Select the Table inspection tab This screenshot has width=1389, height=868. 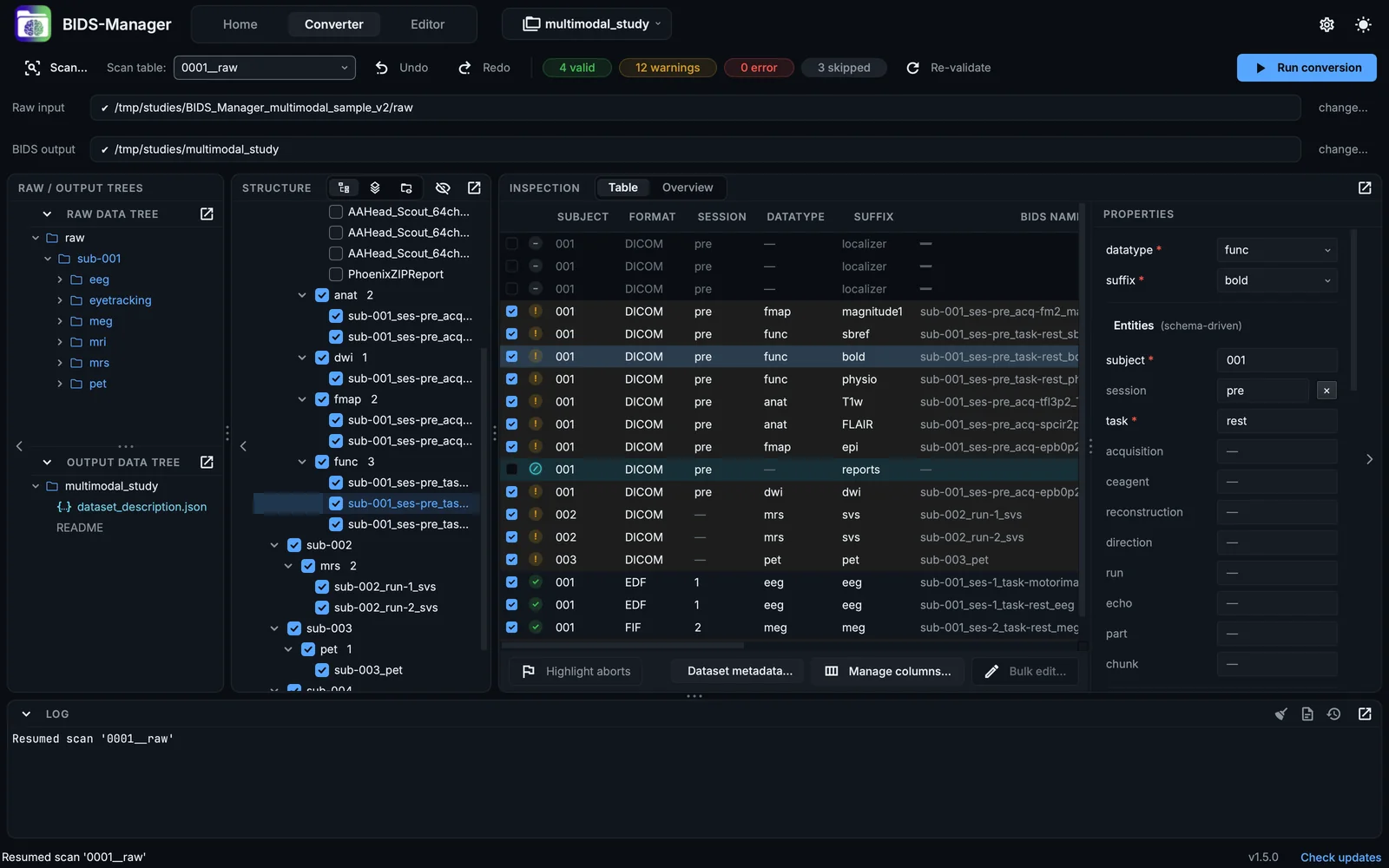click(623, 187)
